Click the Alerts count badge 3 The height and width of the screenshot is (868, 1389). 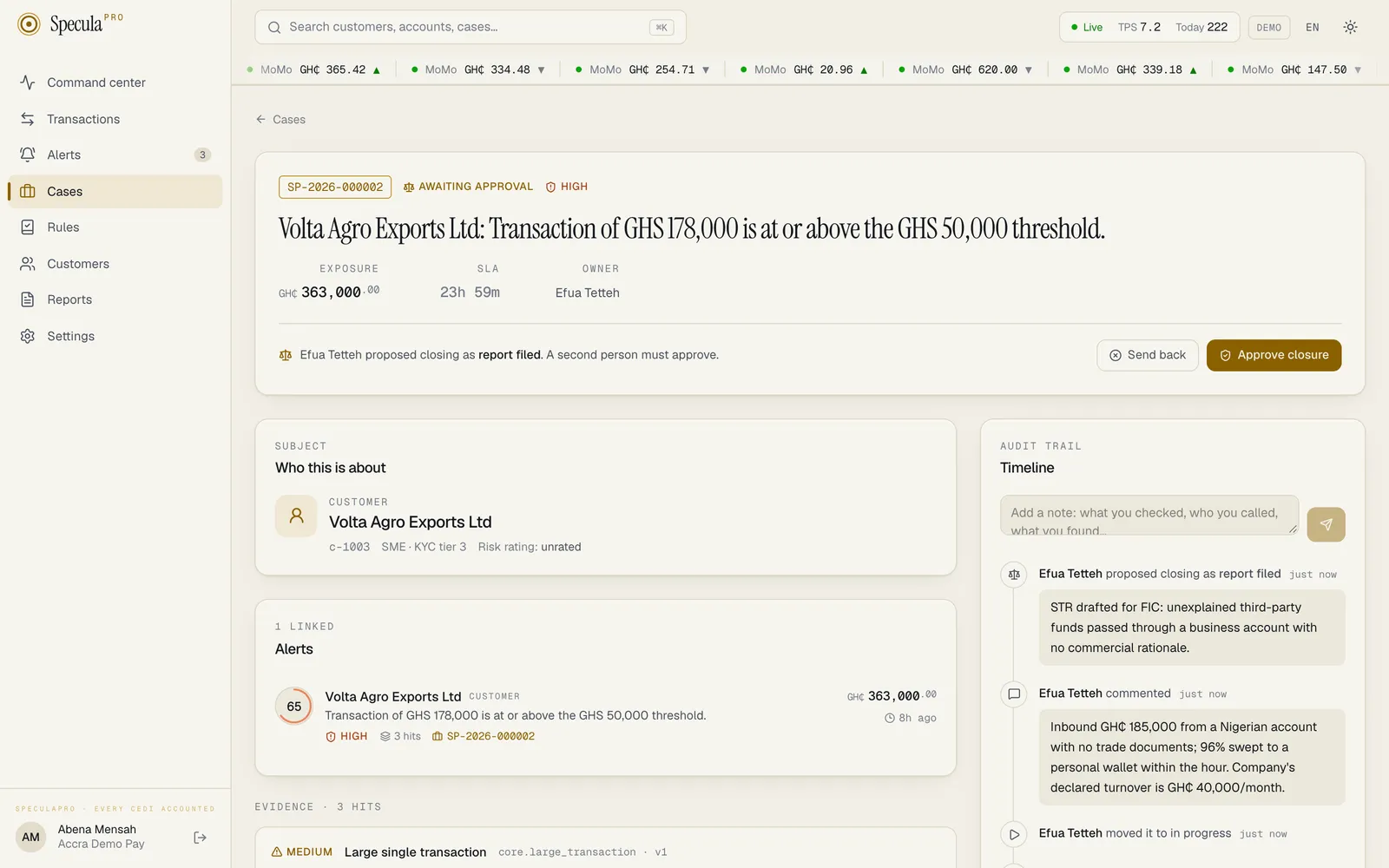pyautogui.click(x=202, y=155)
